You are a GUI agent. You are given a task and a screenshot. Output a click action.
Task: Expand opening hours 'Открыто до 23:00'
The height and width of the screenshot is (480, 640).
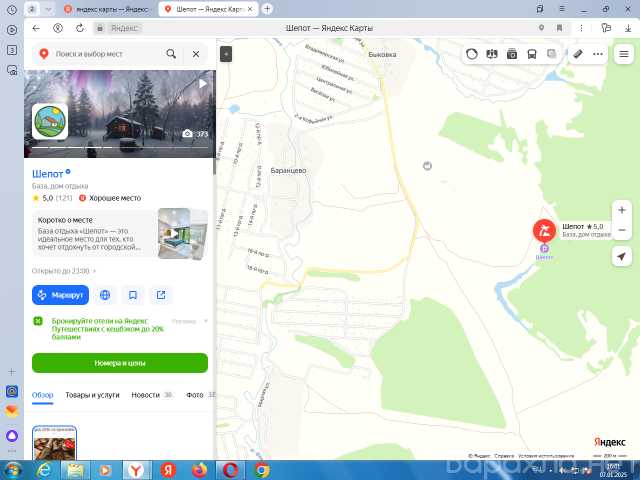(64, 271)
